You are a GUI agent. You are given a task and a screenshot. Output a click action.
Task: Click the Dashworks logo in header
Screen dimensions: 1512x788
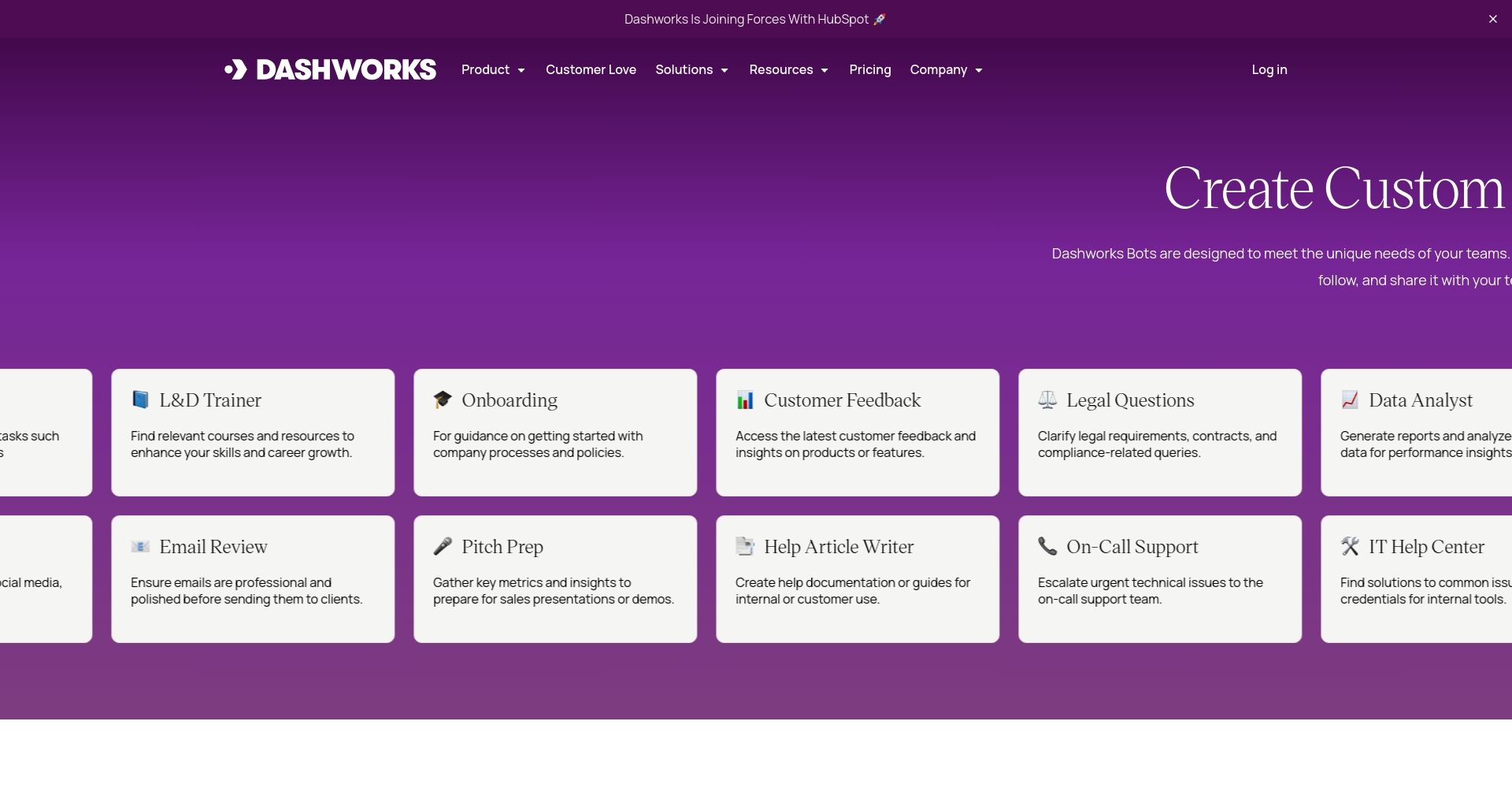pyautogui.click(x=330, y=70)
